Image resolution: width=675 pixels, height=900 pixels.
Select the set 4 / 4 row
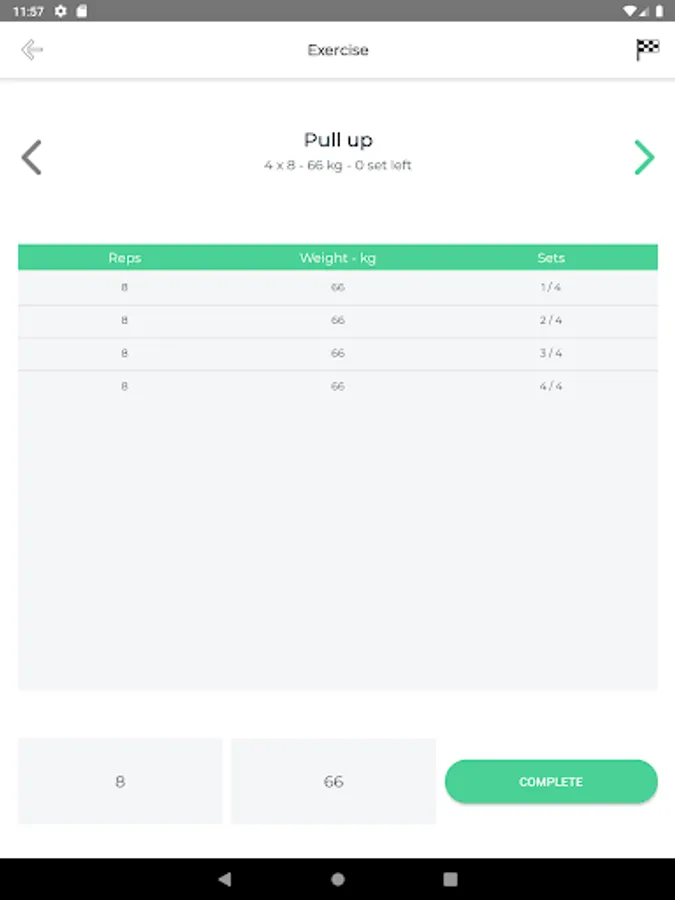point(338,386)
